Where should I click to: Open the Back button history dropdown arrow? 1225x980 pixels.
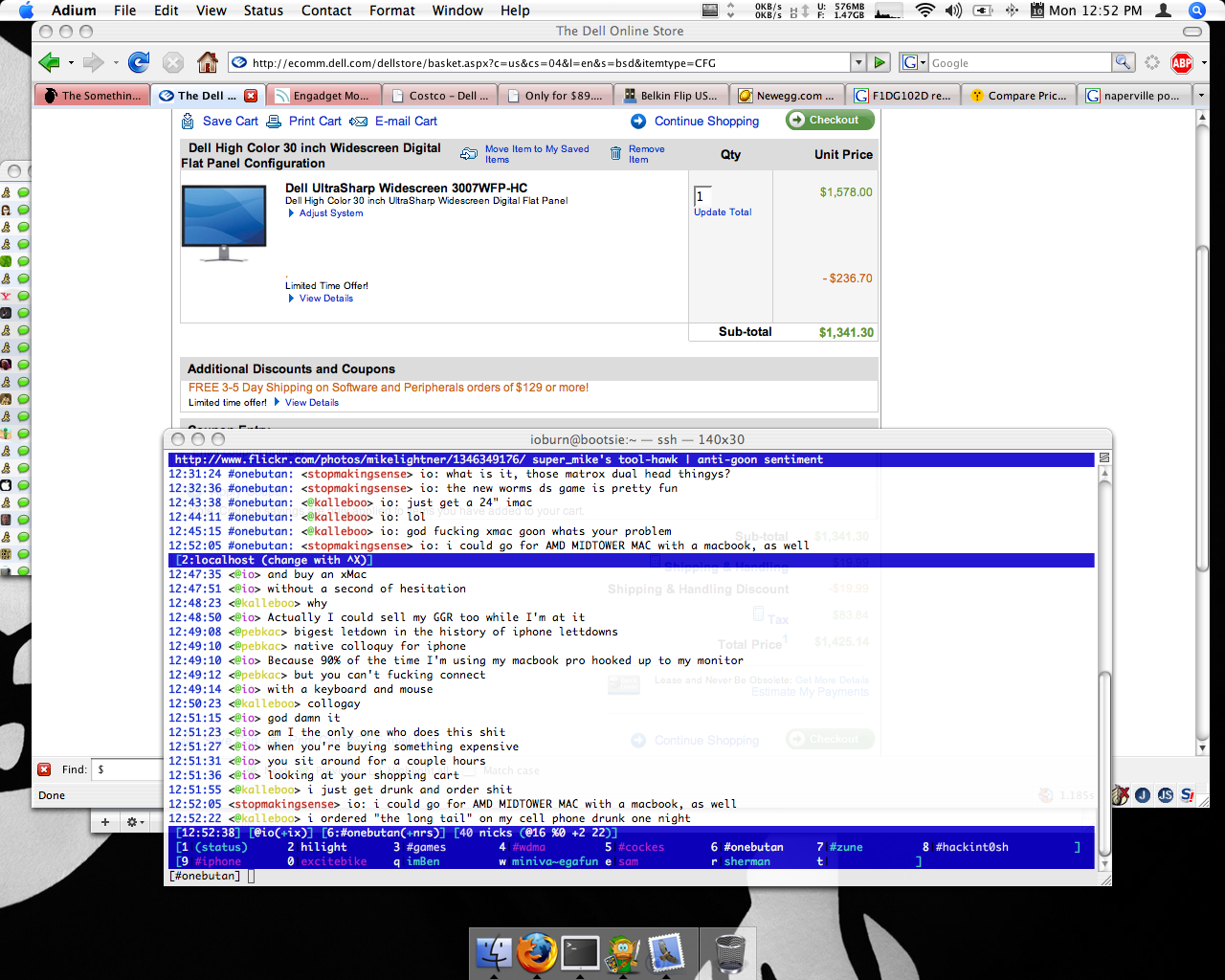[x=71, y=63]
